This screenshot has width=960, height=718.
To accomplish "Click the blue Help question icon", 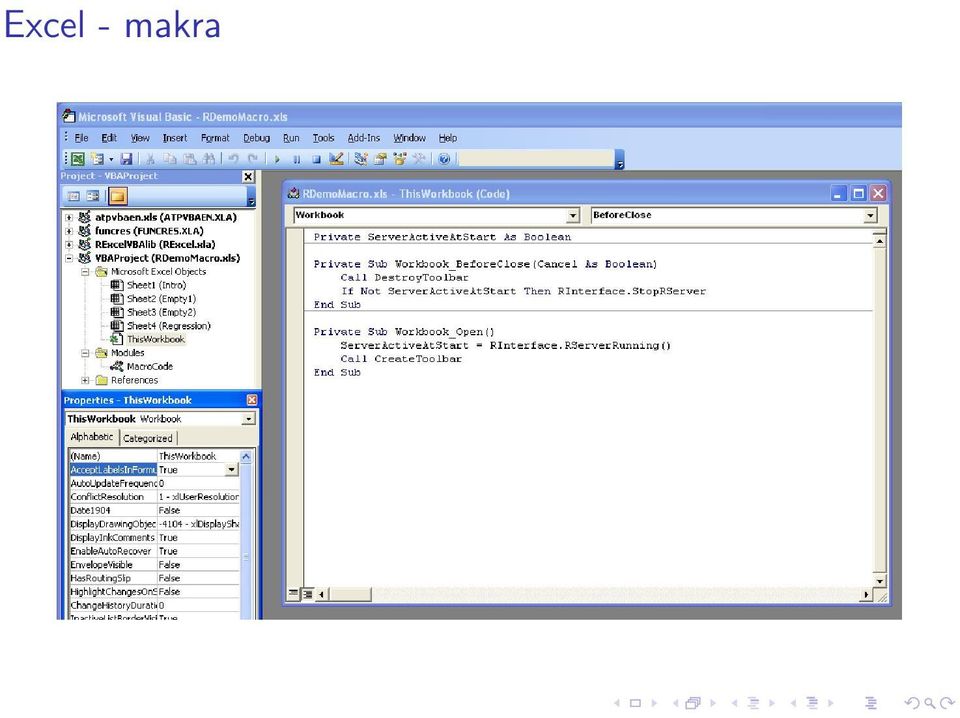I will pos(444,159).
